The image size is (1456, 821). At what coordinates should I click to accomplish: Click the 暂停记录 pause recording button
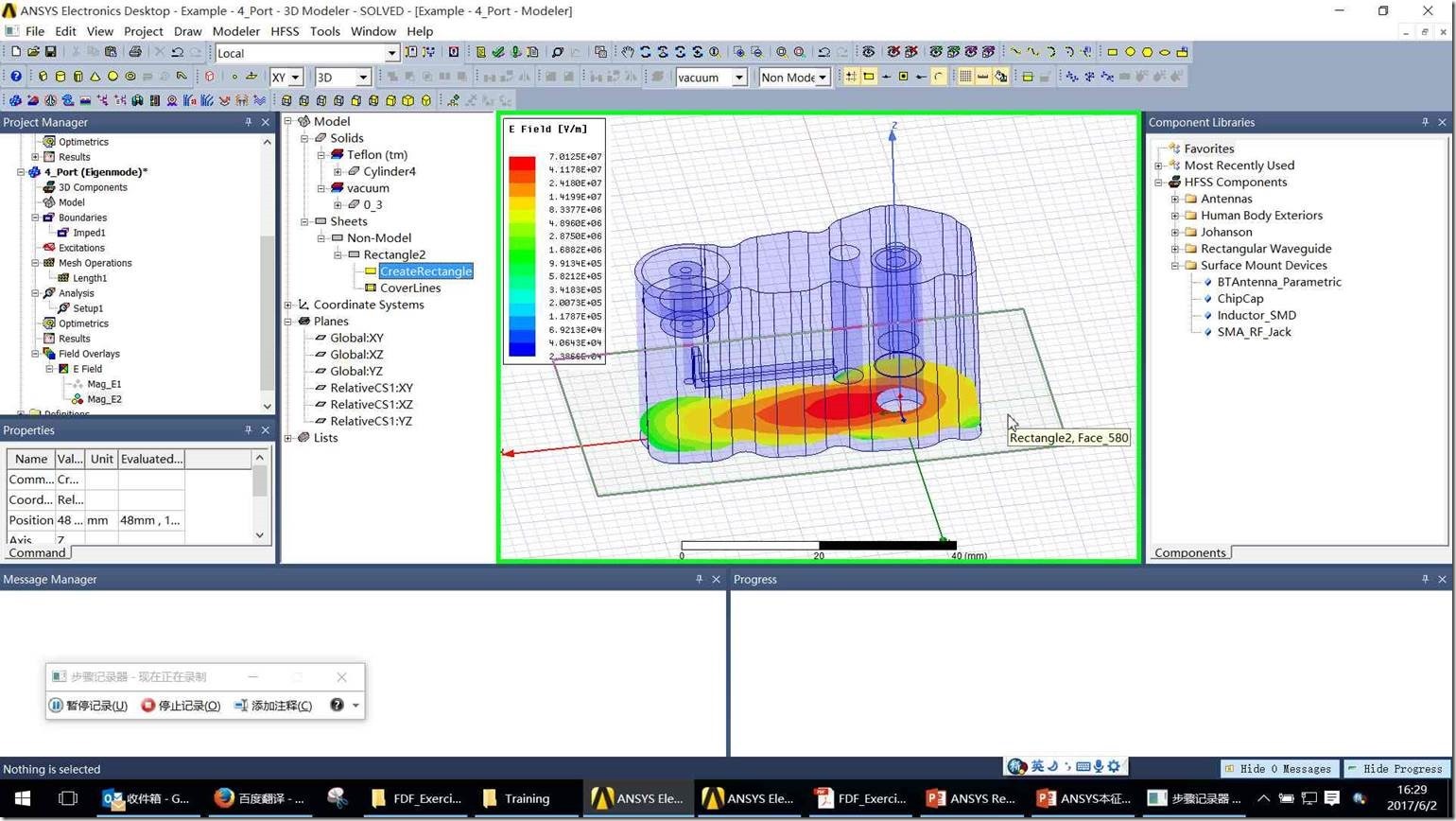point(89,706)
